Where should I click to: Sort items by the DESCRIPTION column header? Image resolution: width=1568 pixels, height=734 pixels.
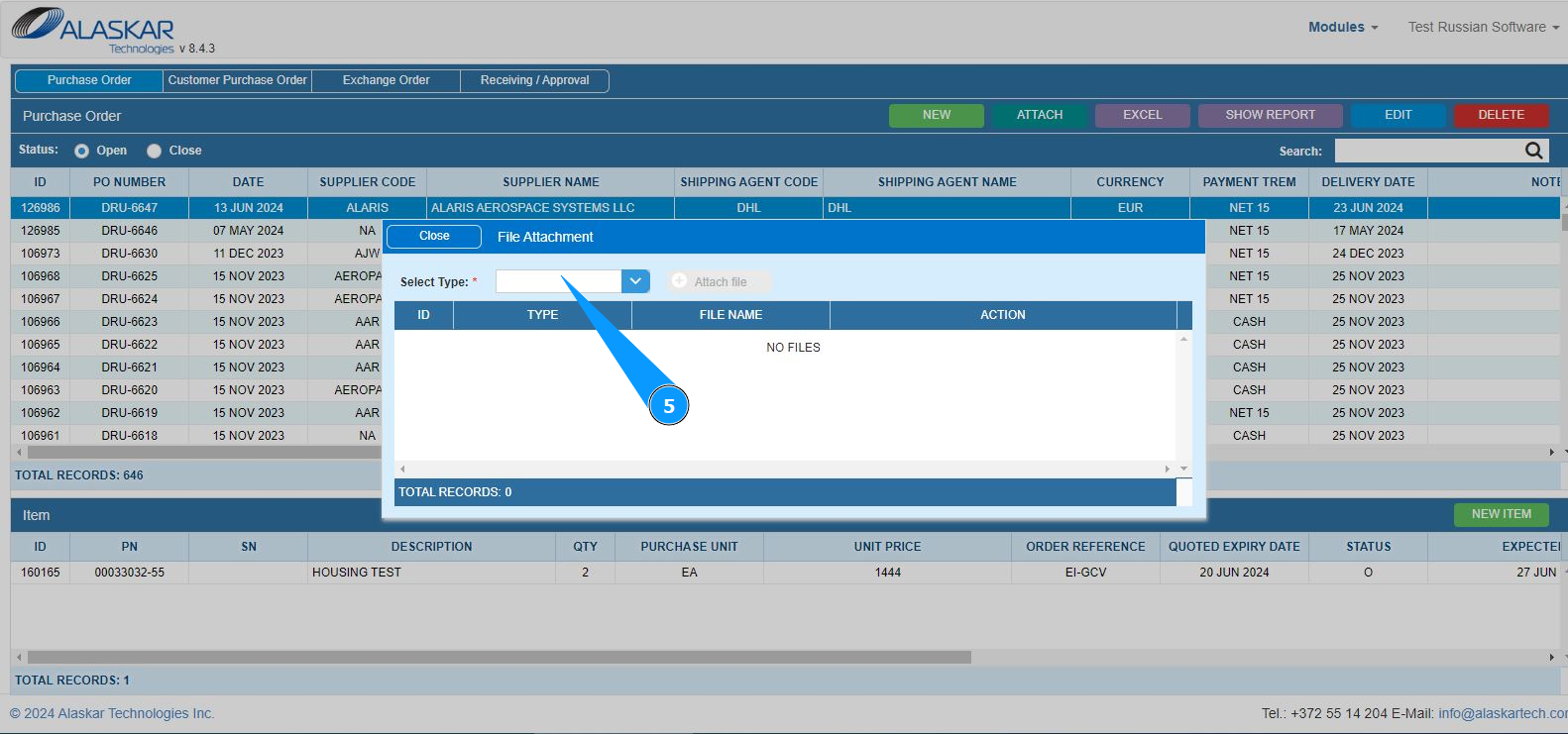click(432, 547)
